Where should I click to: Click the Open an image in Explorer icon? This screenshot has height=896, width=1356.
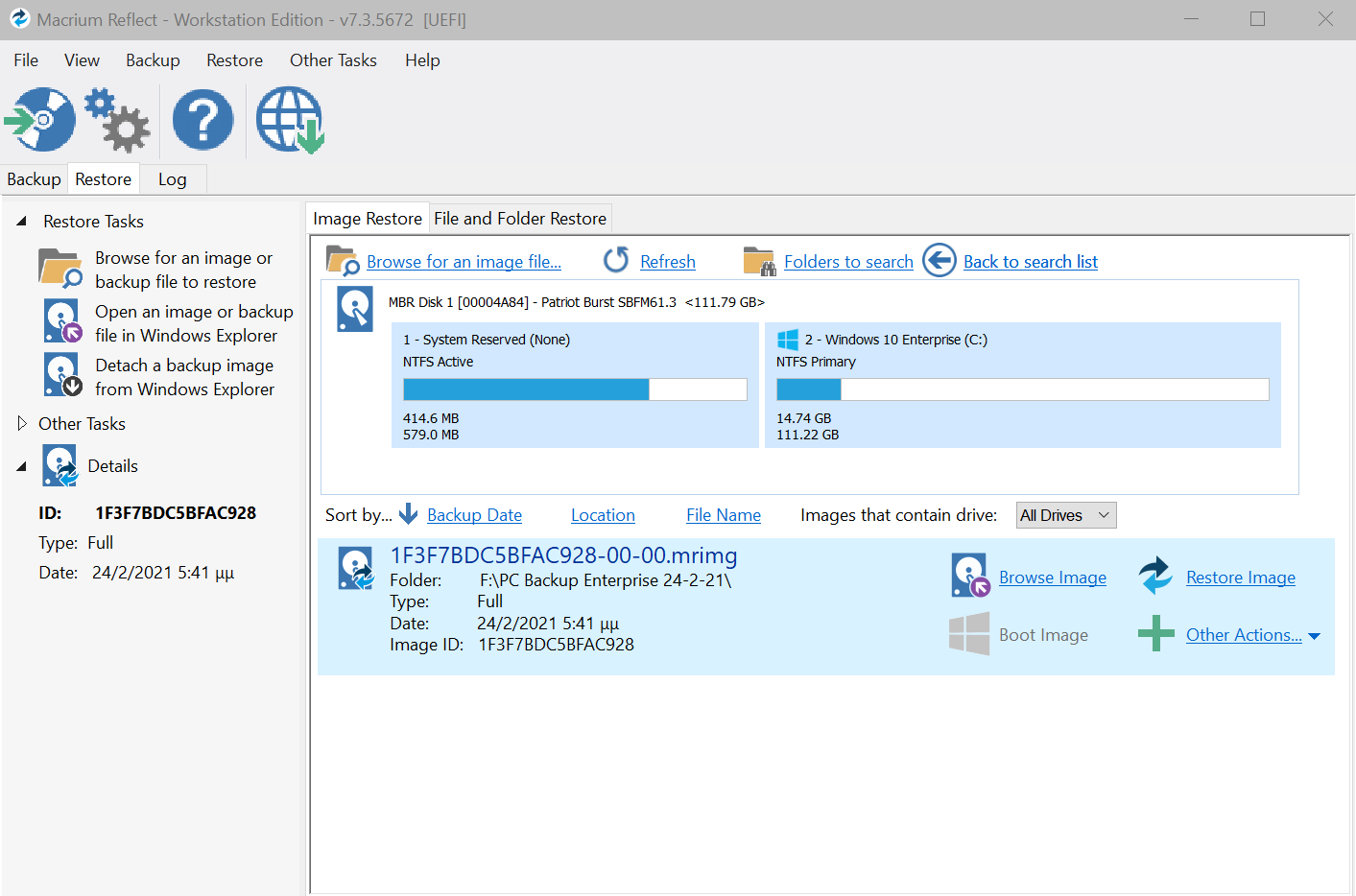[62, 320]
